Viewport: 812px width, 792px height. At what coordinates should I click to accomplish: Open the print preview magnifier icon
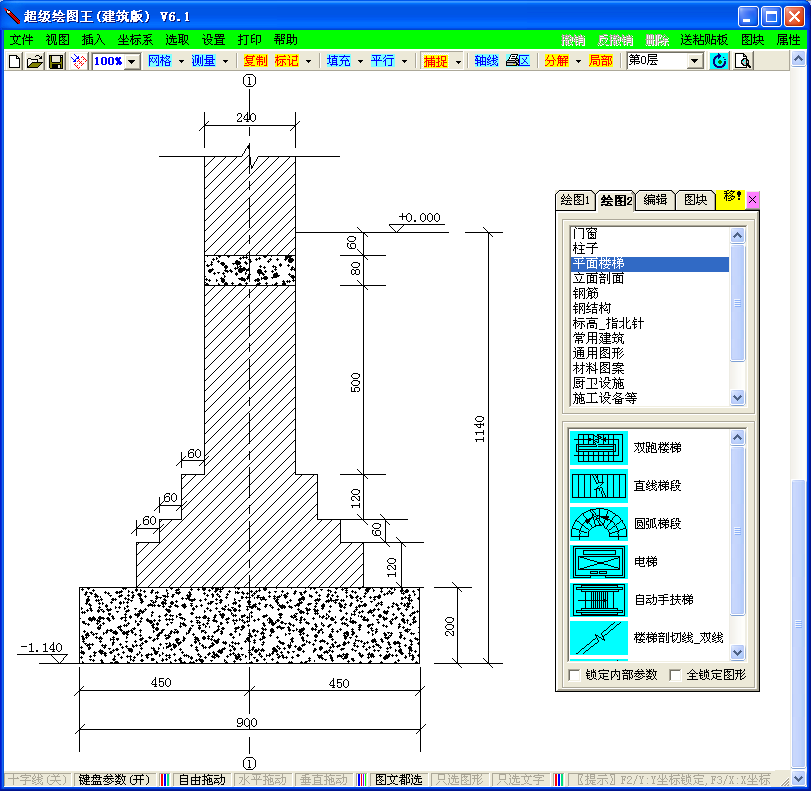743,61
